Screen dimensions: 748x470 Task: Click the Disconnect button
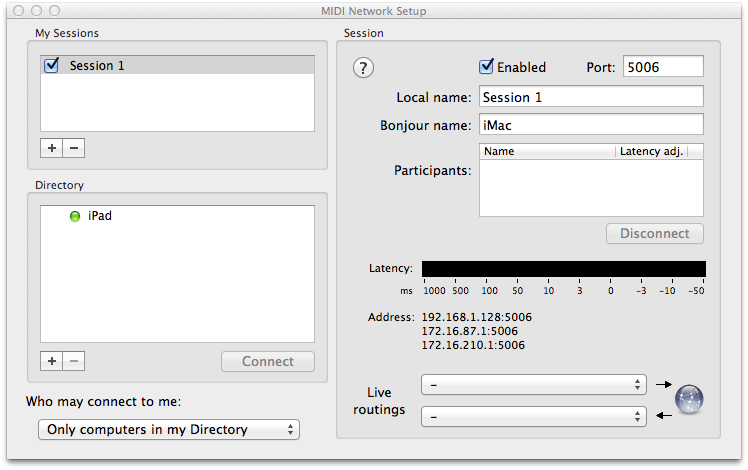click(x=654, y=233)
